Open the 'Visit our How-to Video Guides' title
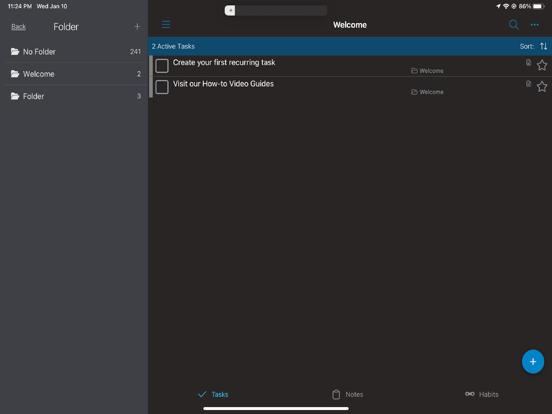 (x=223, y=84)
